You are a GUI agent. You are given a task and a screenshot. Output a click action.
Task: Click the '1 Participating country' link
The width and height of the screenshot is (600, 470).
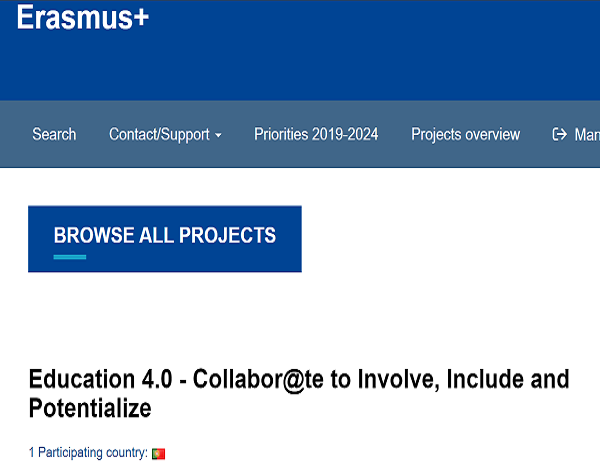tap(88, 454)
